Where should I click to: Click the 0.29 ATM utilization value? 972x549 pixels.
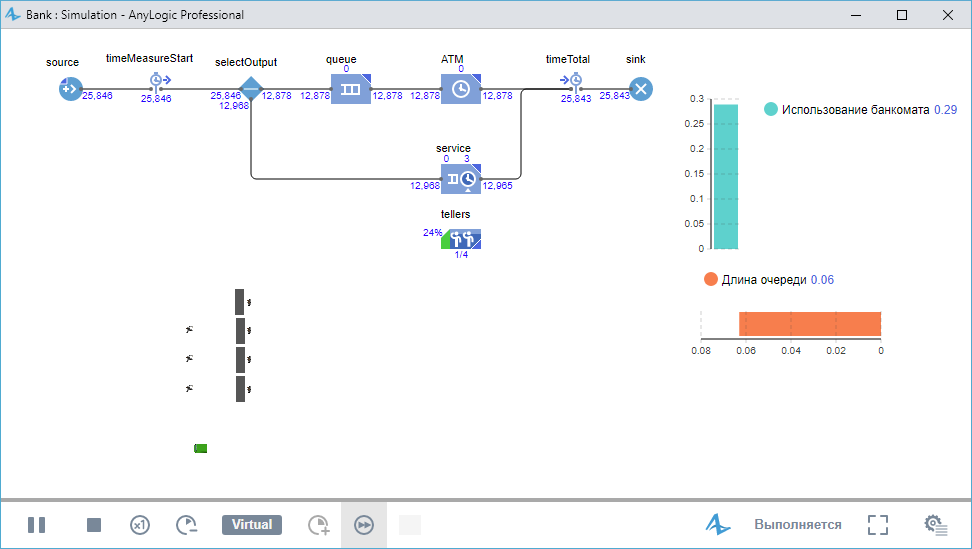pyautogui.click(x=945, y=110)
